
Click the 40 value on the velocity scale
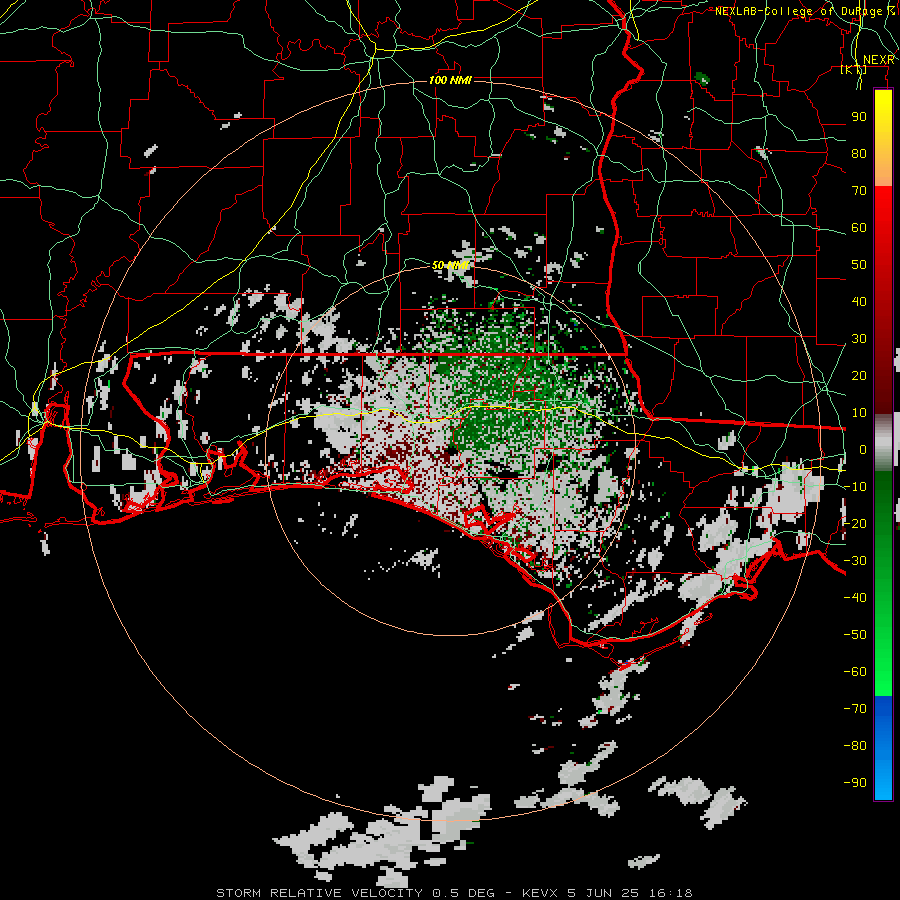pos(859,301)
